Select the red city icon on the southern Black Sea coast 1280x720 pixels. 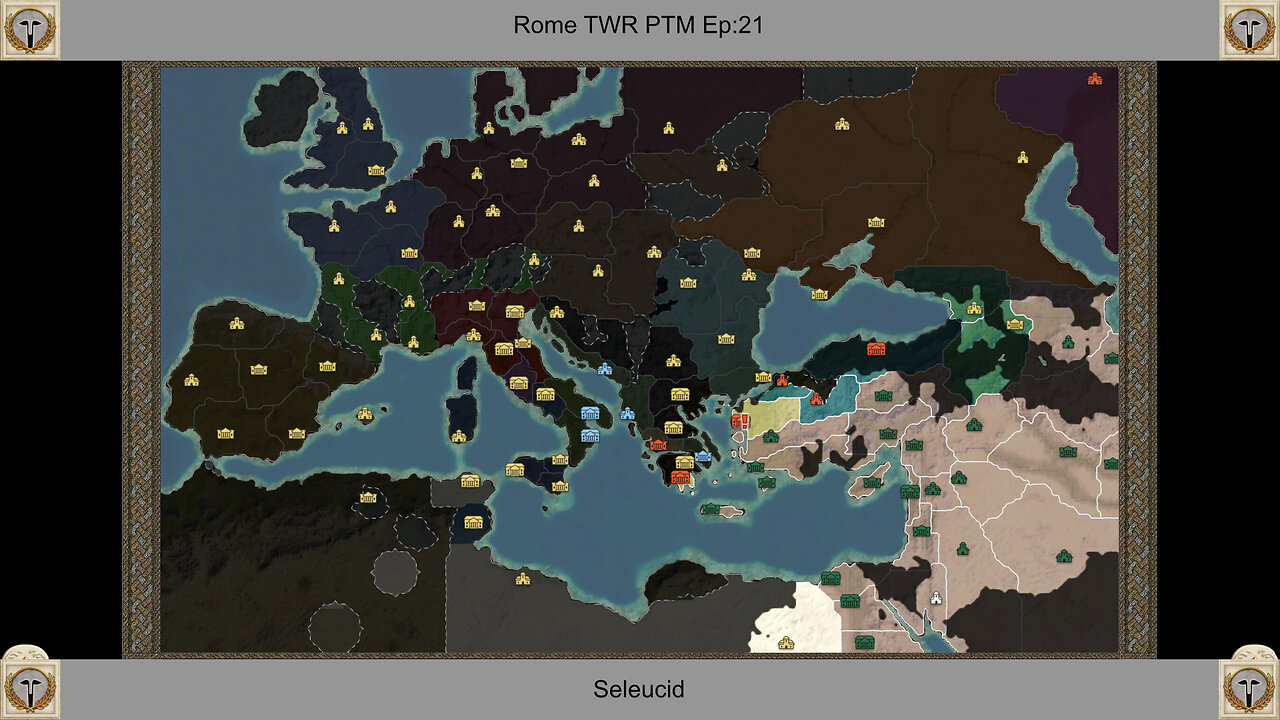coord(876,348)
